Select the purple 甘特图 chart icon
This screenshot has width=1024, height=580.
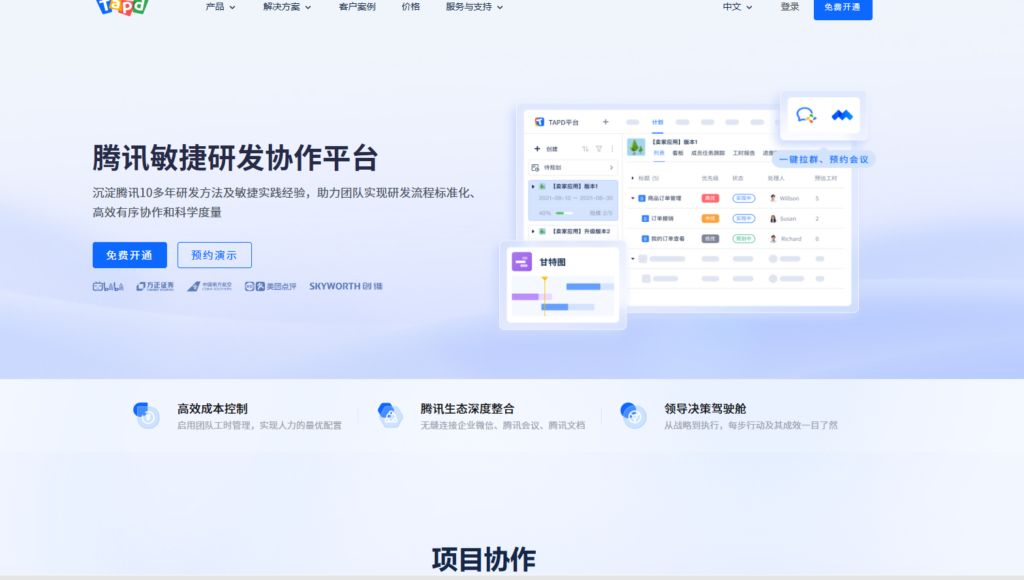point(523,260)
